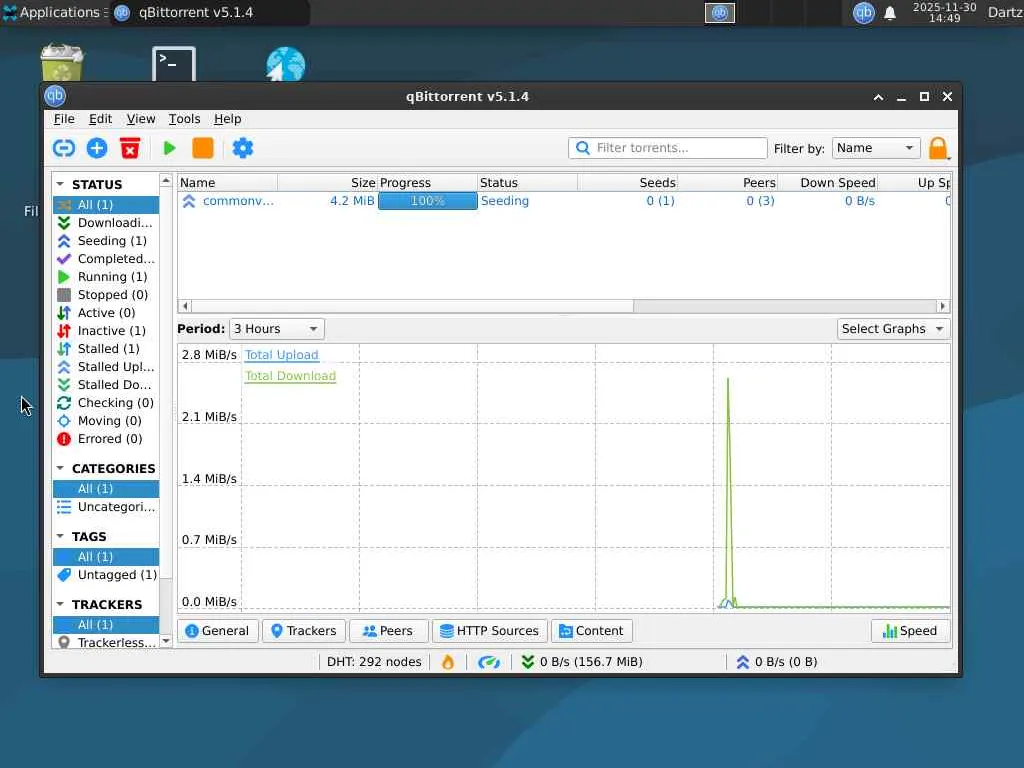The height and width of the screenshot is (768, 1024).
Task: Switch to the HTTP Sources tab
Action: point(489,631)
